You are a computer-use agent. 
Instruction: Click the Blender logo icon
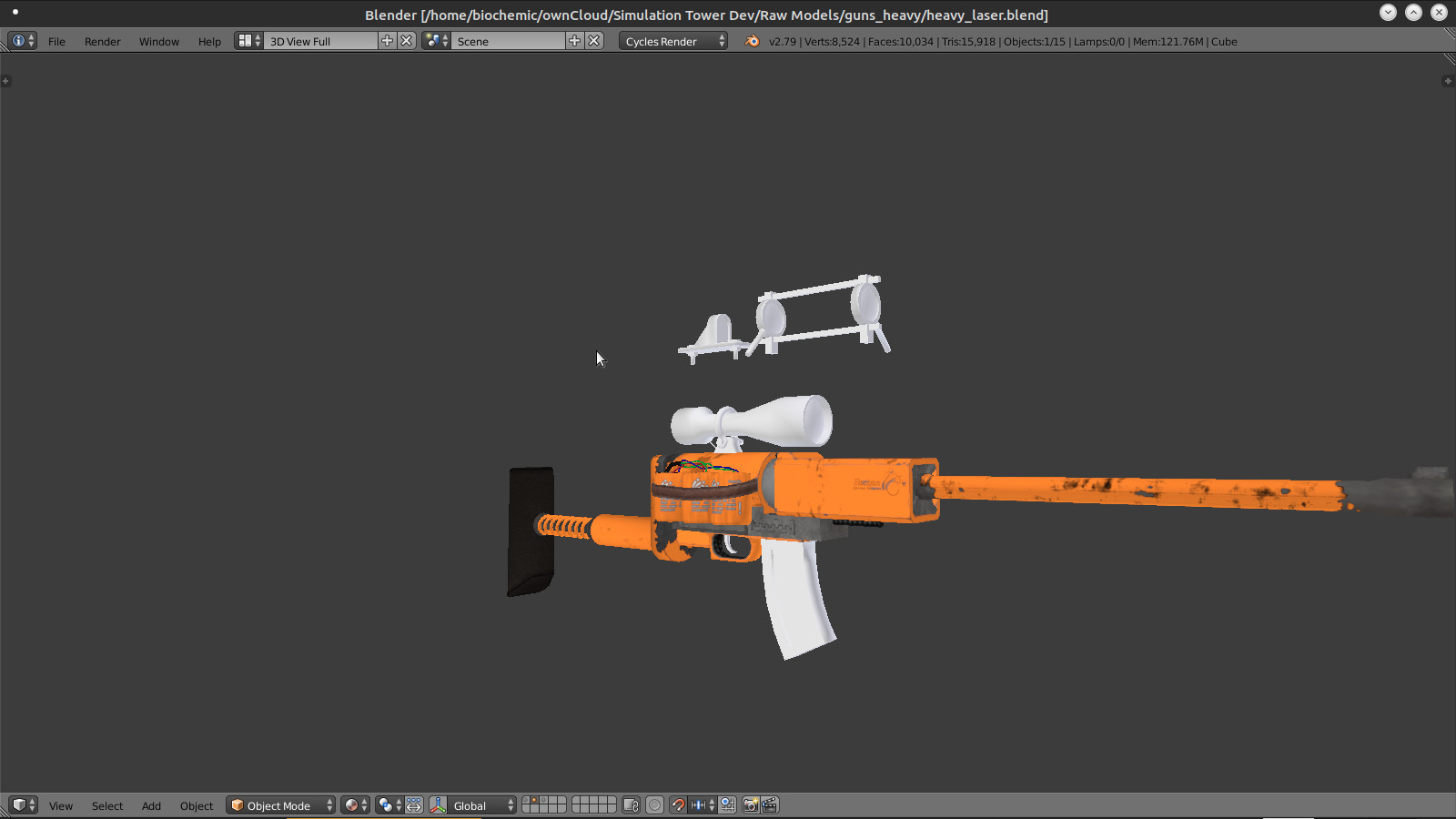tap(752, 41)
